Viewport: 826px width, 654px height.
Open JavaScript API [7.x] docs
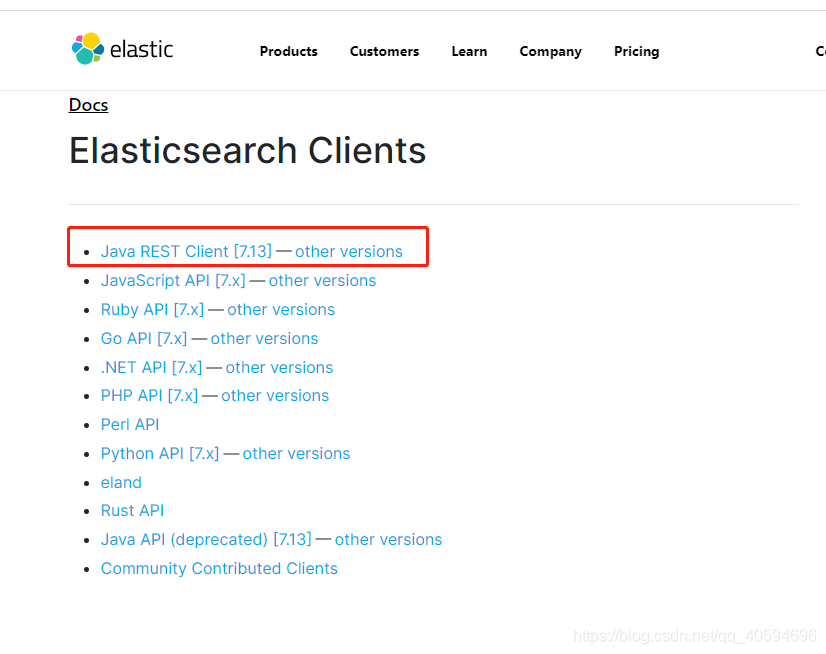(x=173, y=280)
